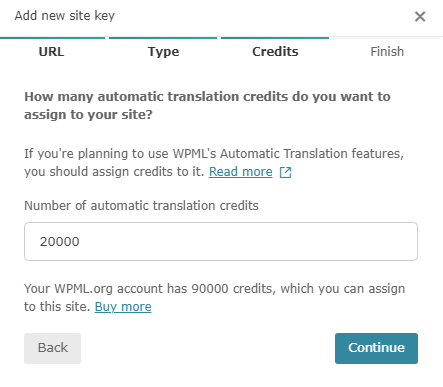The height and width of the screenshot is (387, 443).
Task: Click the Back button
Action: 52,348
